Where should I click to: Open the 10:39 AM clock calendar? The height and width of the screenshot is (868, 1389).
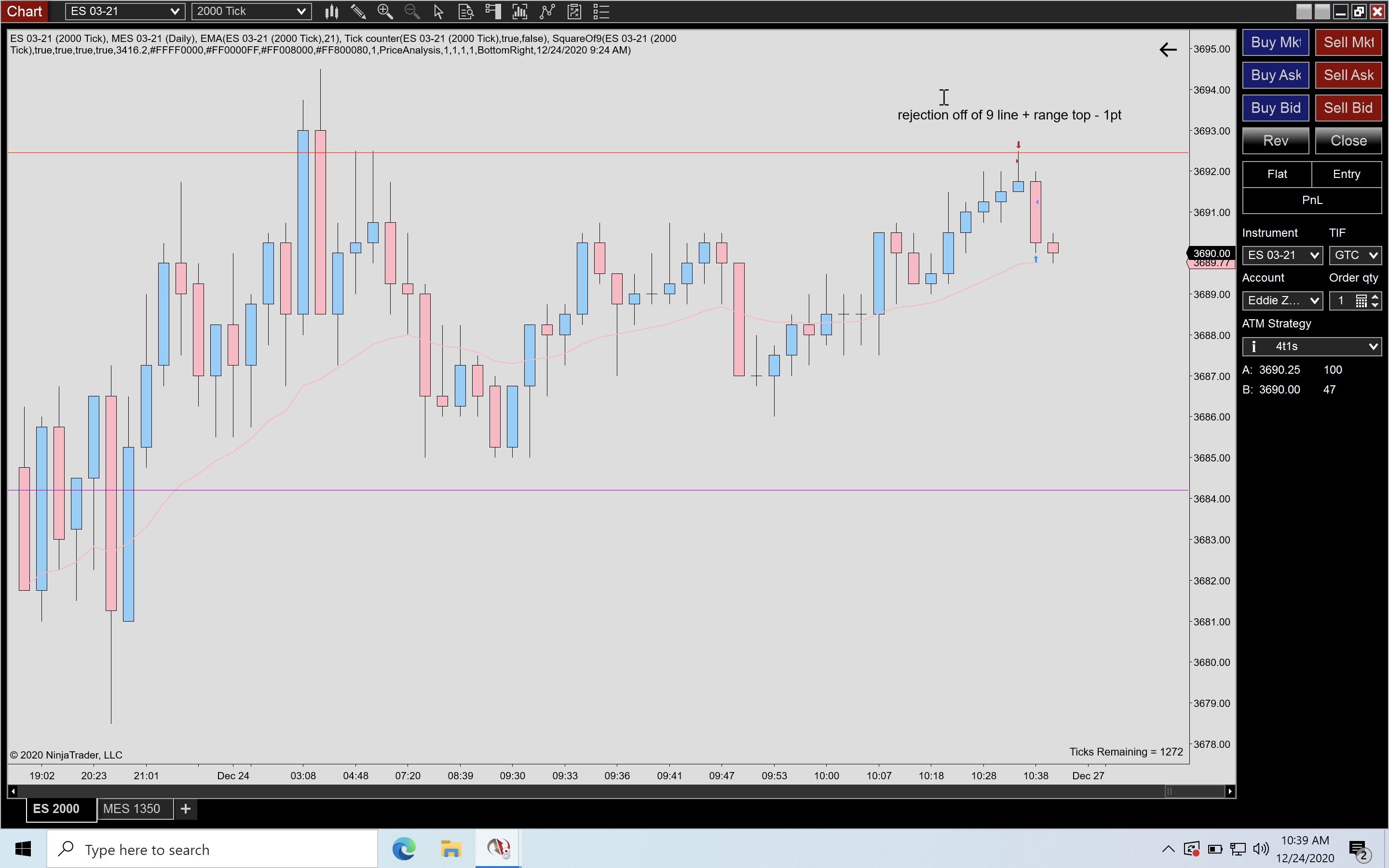tap(1305, 849)
